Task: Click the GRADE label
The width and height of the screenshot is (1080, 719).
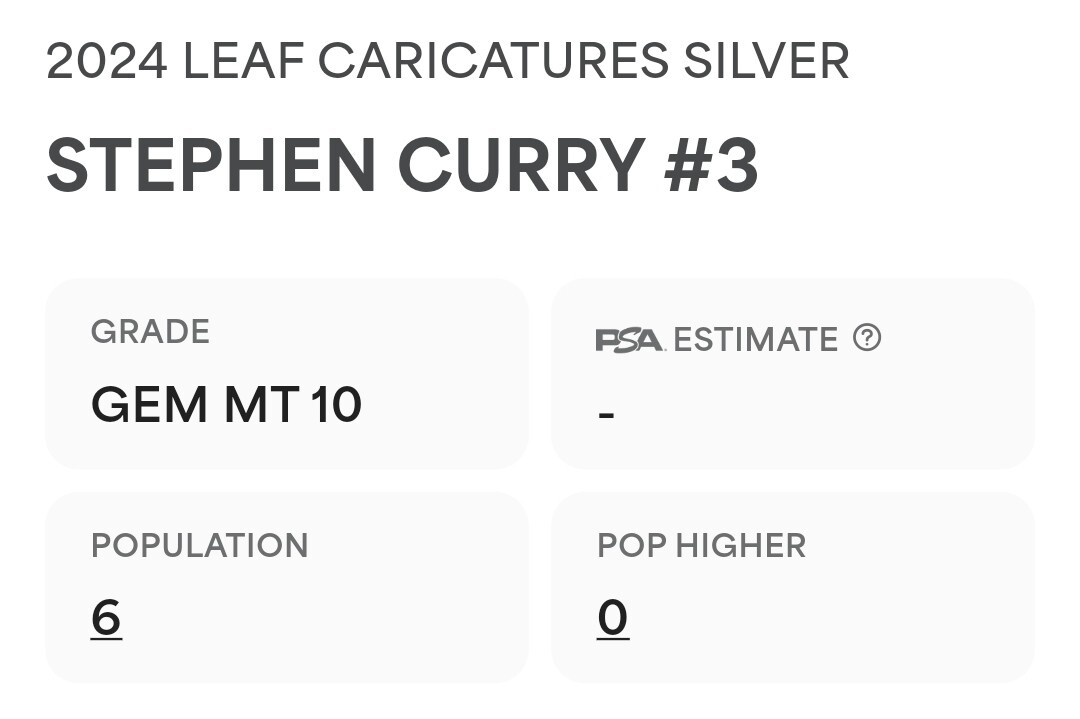Action: 150,332
